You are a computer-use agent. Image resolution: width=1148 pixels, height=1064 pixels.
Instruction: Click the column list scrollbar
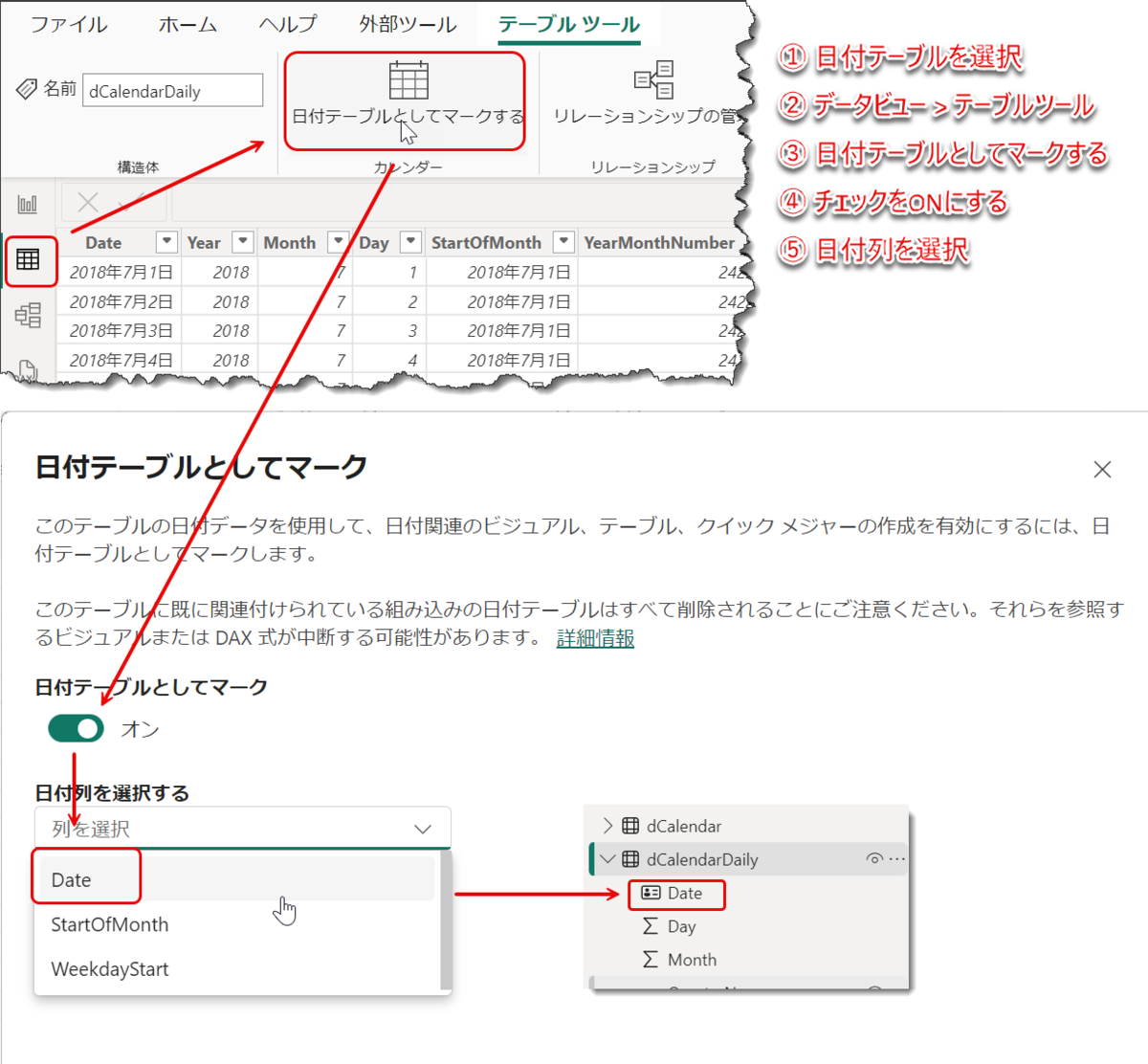pos(445,921)
